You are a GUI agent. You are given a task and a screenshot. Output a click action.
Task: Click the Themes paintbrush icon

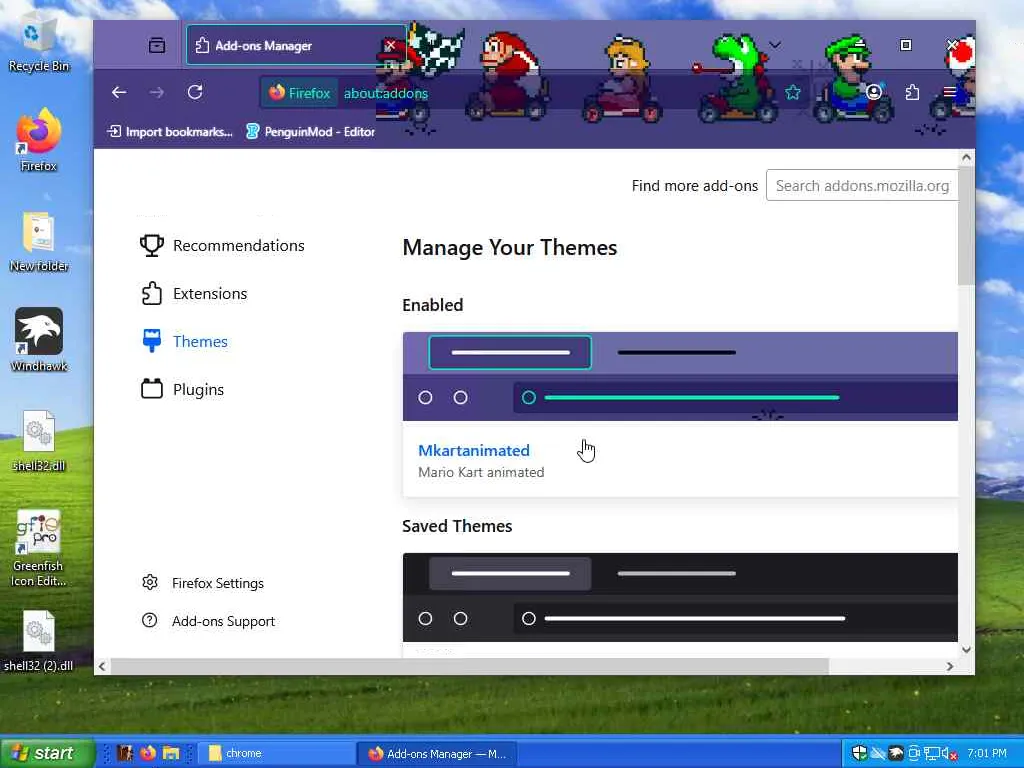coord(152,341)
